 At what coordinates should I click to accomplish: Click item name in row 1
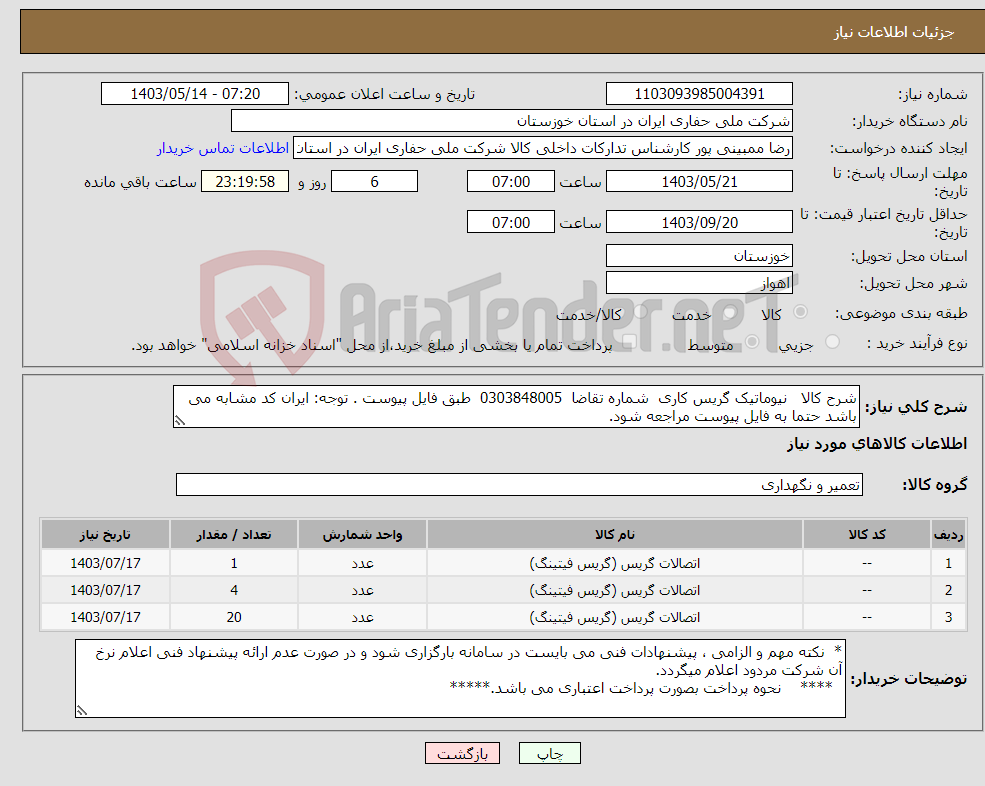pos(615,564)
